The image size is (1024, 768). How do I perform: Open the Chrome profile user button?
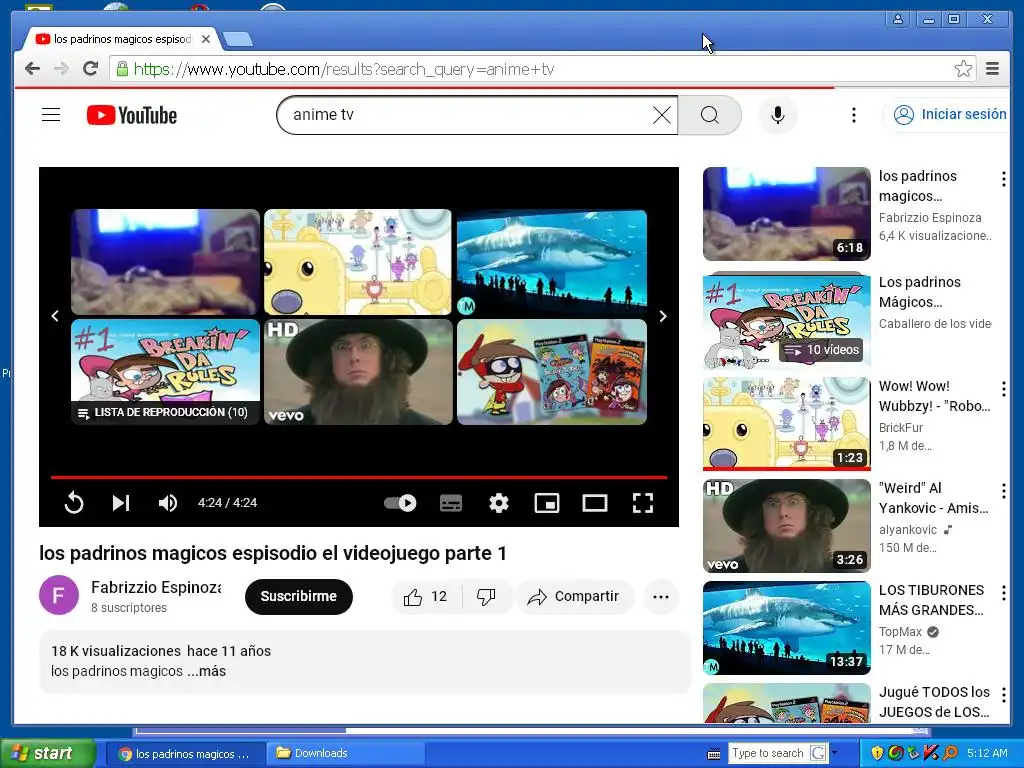tap(898, 19)
